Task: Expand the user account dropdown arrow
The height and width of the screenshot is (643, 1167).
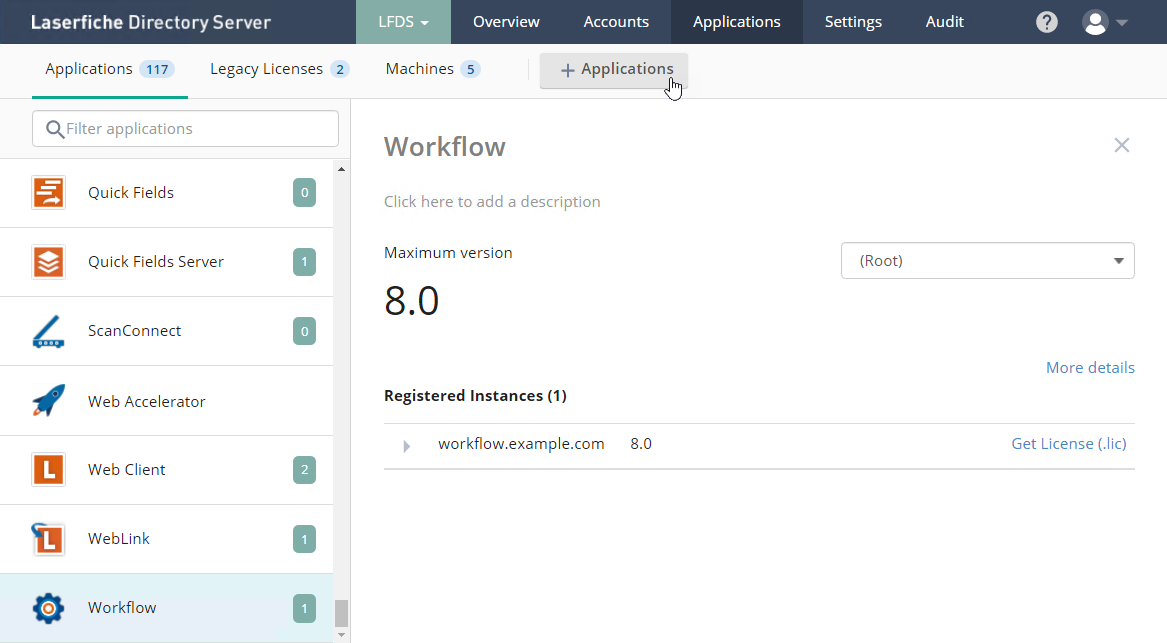Action: pyautogui.click(x=1122, y=22)
